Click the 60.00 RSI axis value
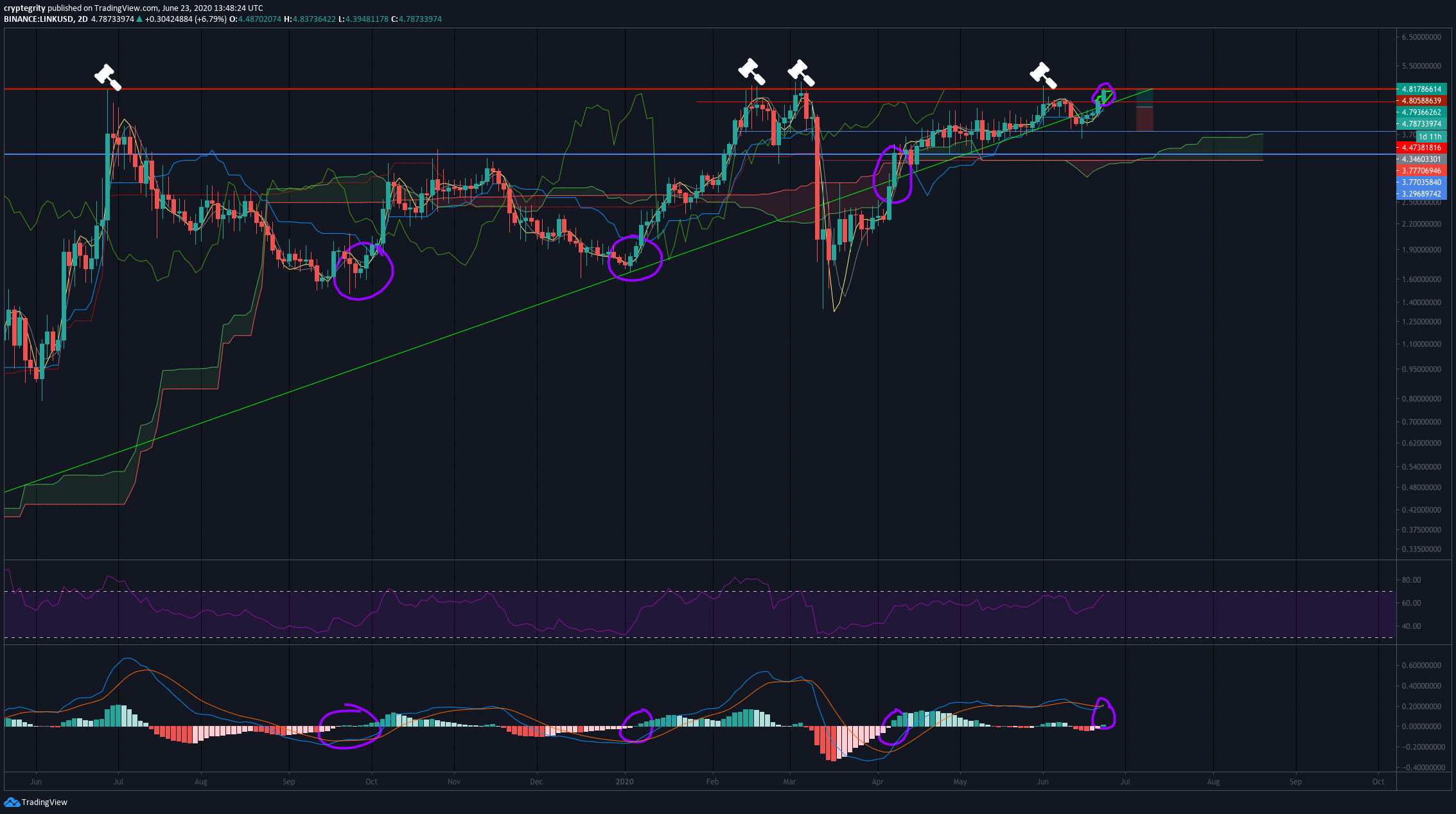This screenshot has width=1456, height=814. (x=1411, y=603)
